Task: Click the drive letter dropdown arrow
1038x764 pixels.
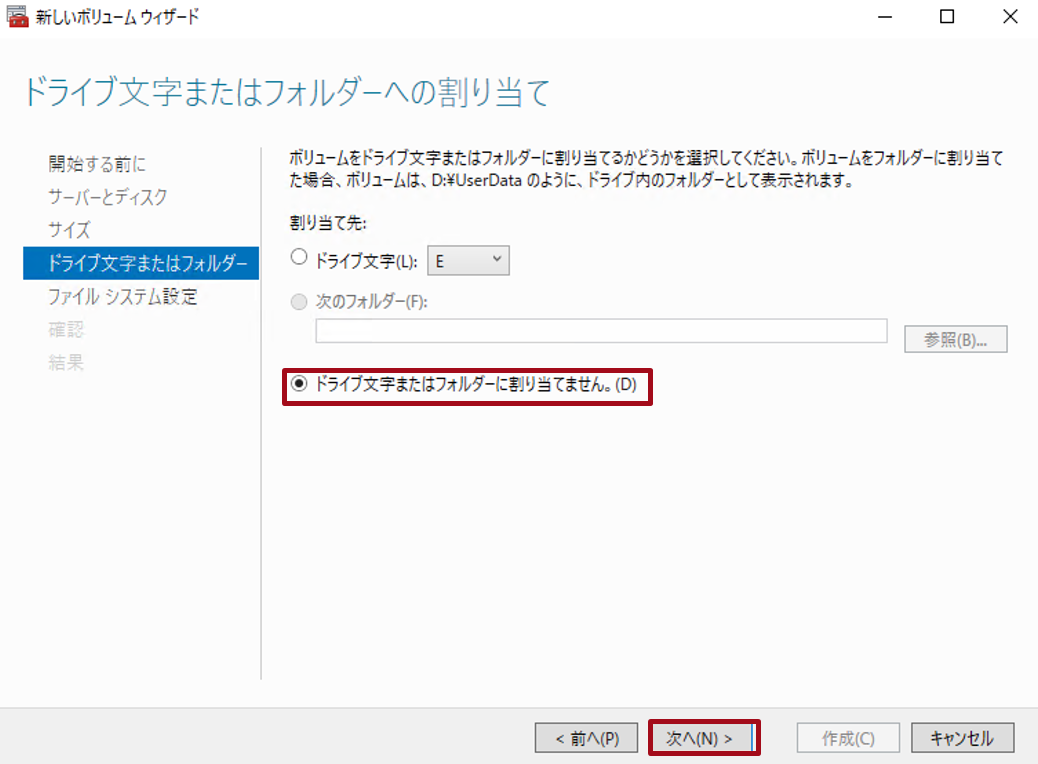Action: pyautogui.click(x=497, y=259)
